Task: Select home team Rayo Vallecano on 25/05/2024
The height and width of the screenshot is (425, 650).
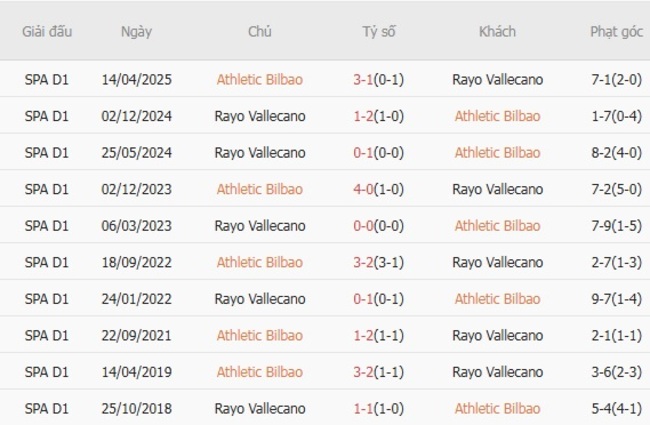Action: tap(260, 153)
